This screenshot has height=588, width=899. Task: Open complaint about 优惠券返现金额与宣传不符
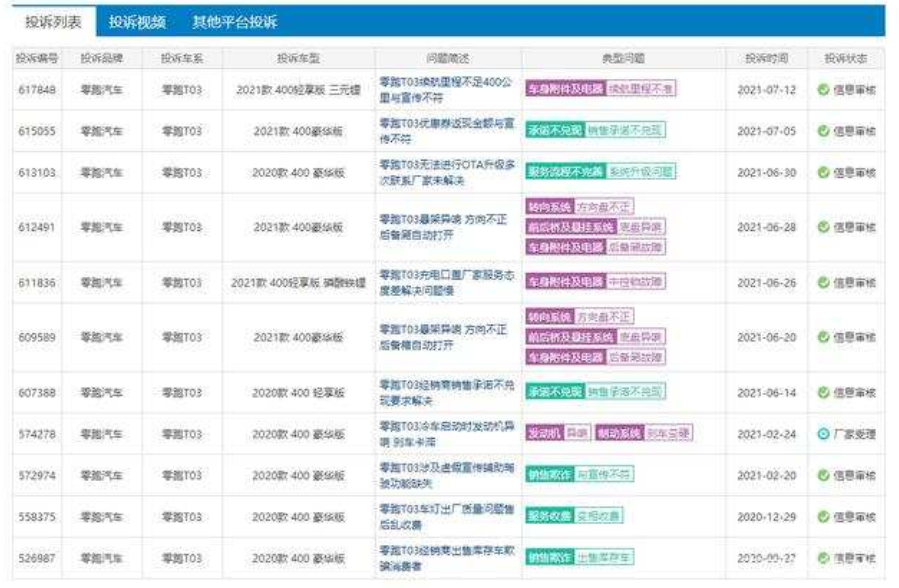(447, 131)
